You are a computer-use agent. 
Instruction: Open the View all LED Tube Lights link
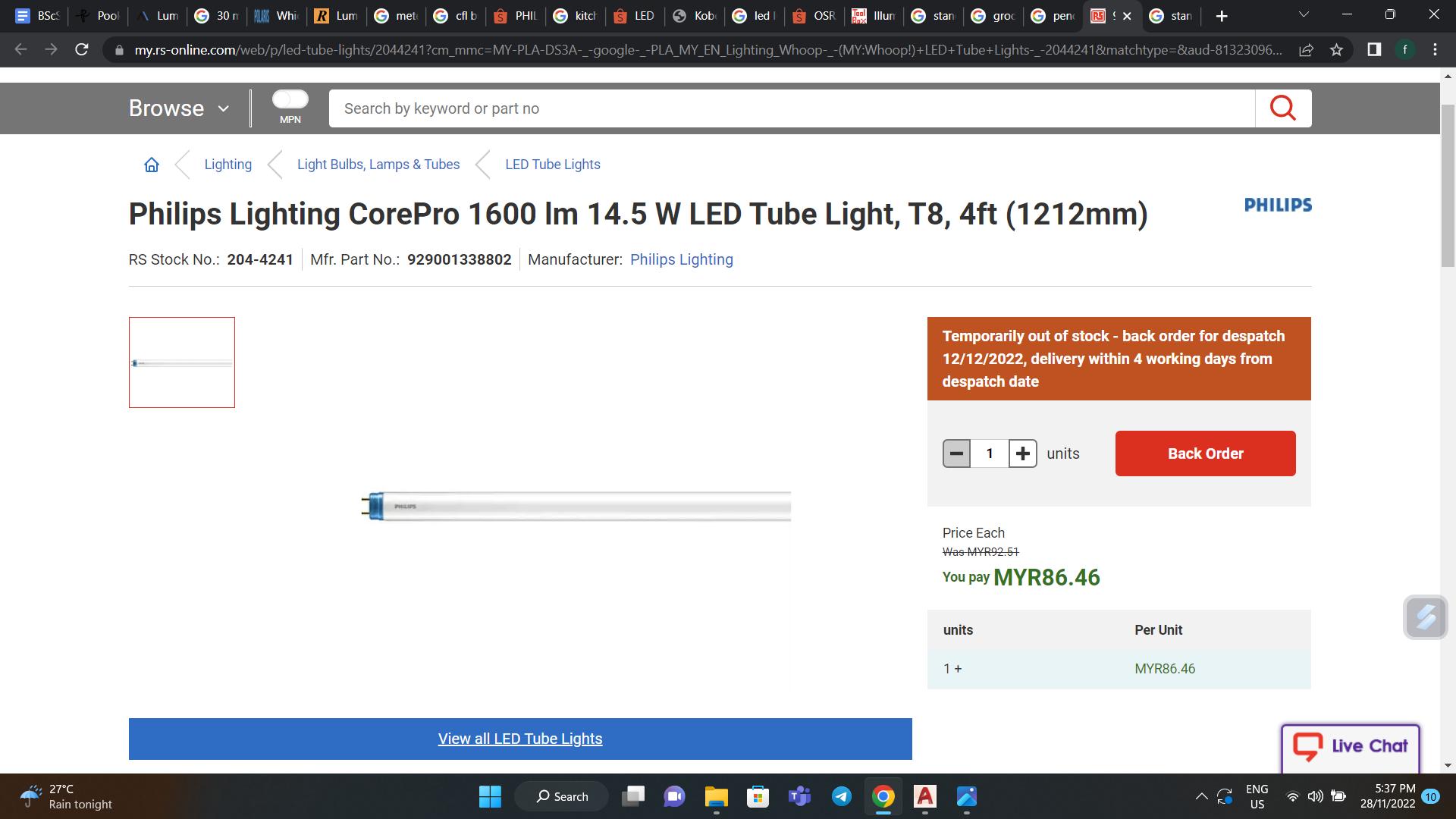(x=520, y=739)
